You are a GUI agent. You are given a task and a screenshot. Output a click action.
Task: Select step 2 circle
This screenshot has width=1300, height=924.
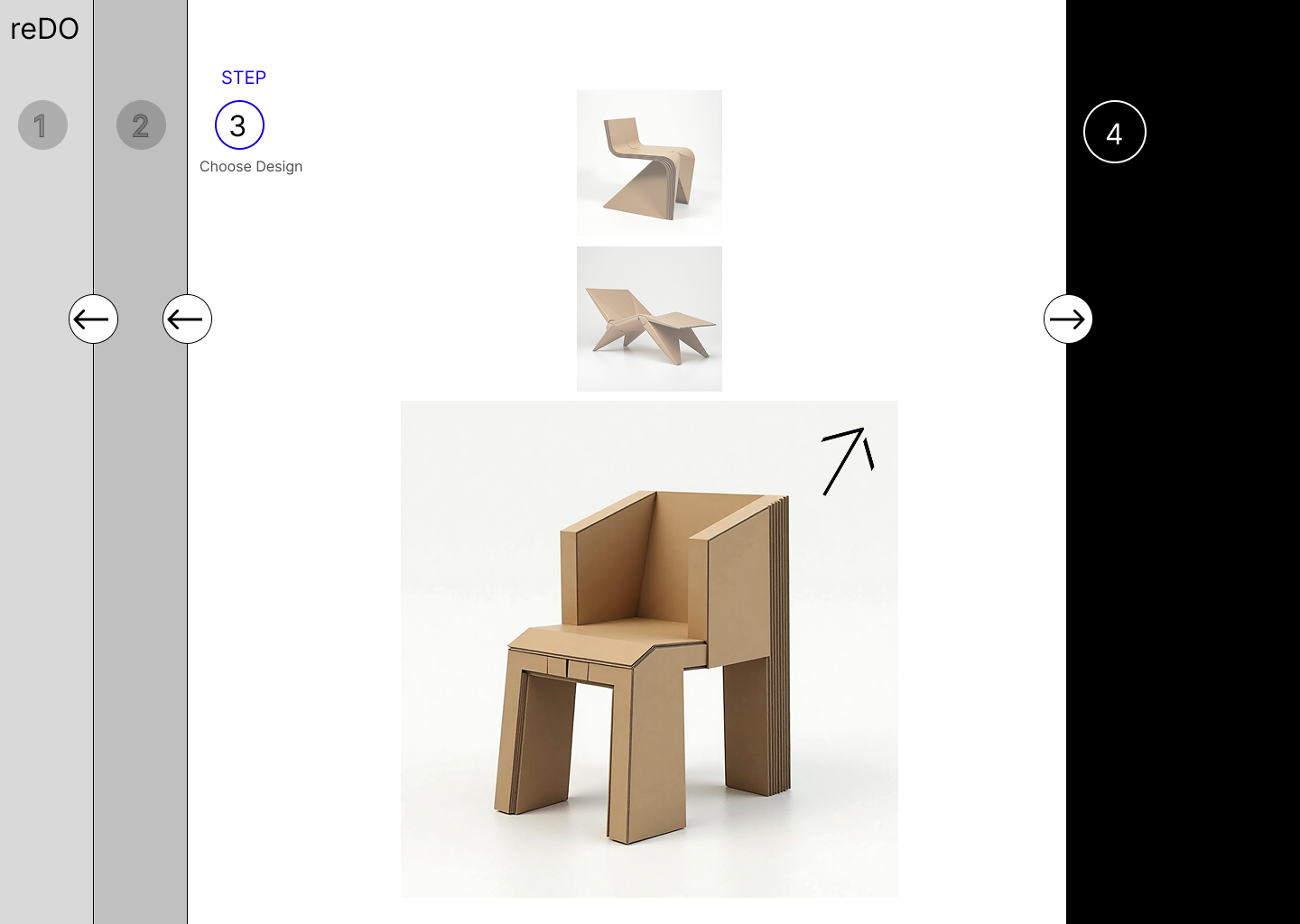pyautogui.click(x=141, y=125)
